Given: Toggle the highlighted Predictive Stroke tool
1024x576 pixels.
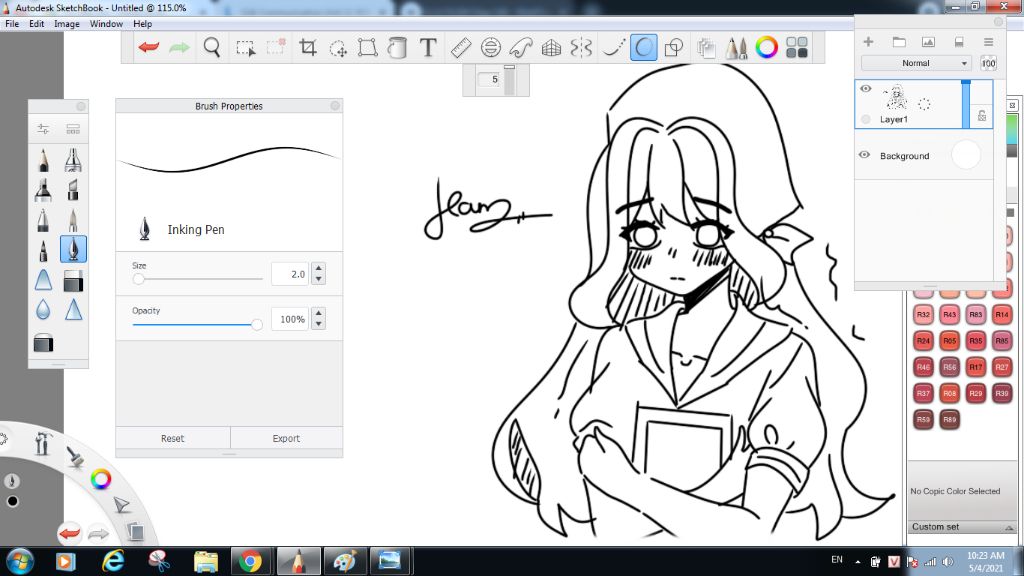Looking at the screenshot, I should 643,47.
